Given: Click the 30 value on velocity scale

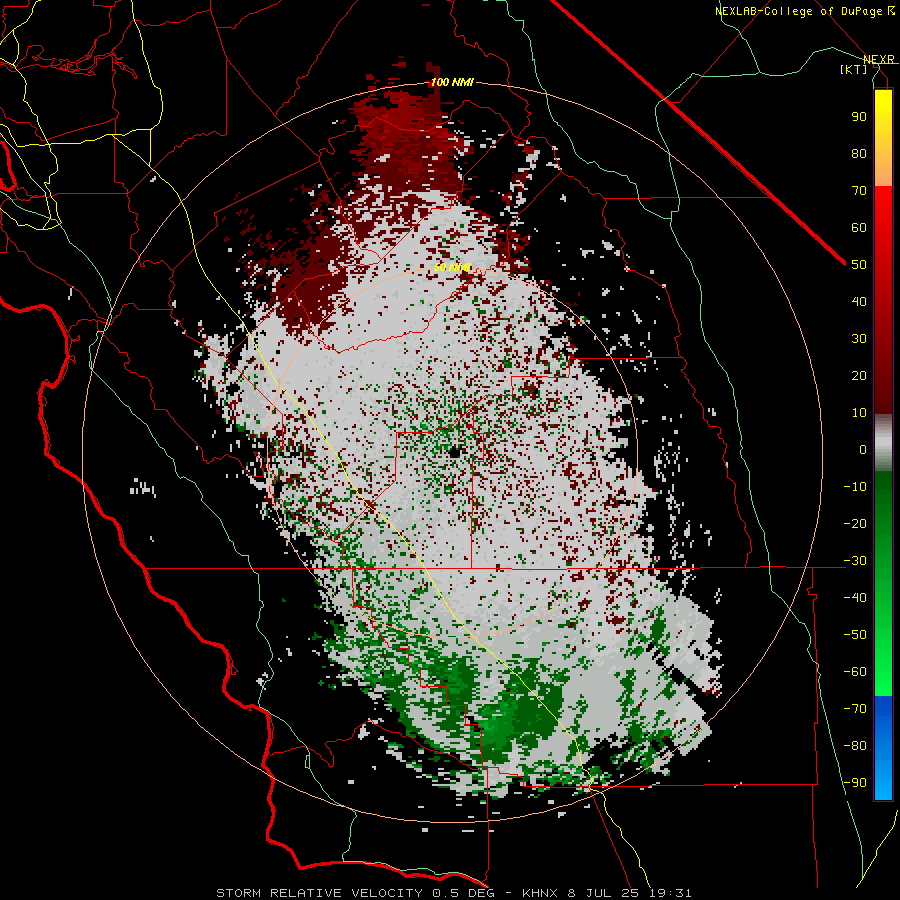Looking at the screenshot, I should click(x=859, y=339).
